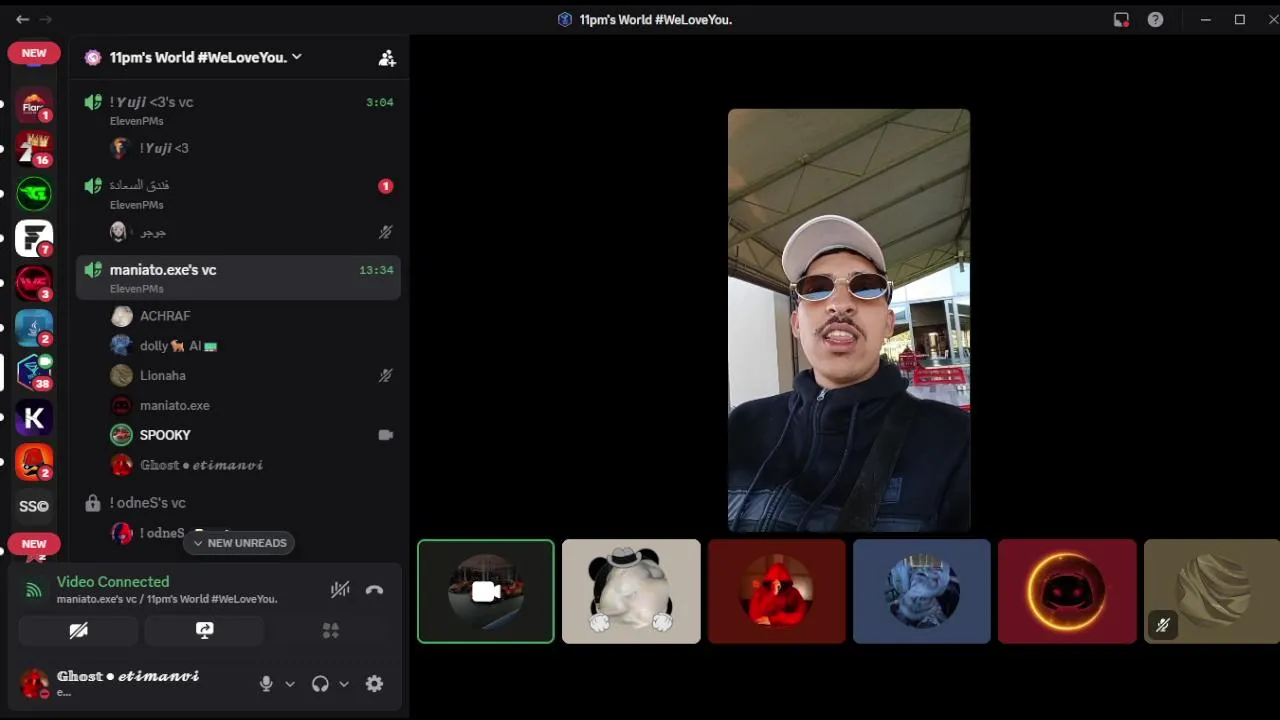1280x720 pixels.
Task: Share your screen
Action: click(204, 630)
